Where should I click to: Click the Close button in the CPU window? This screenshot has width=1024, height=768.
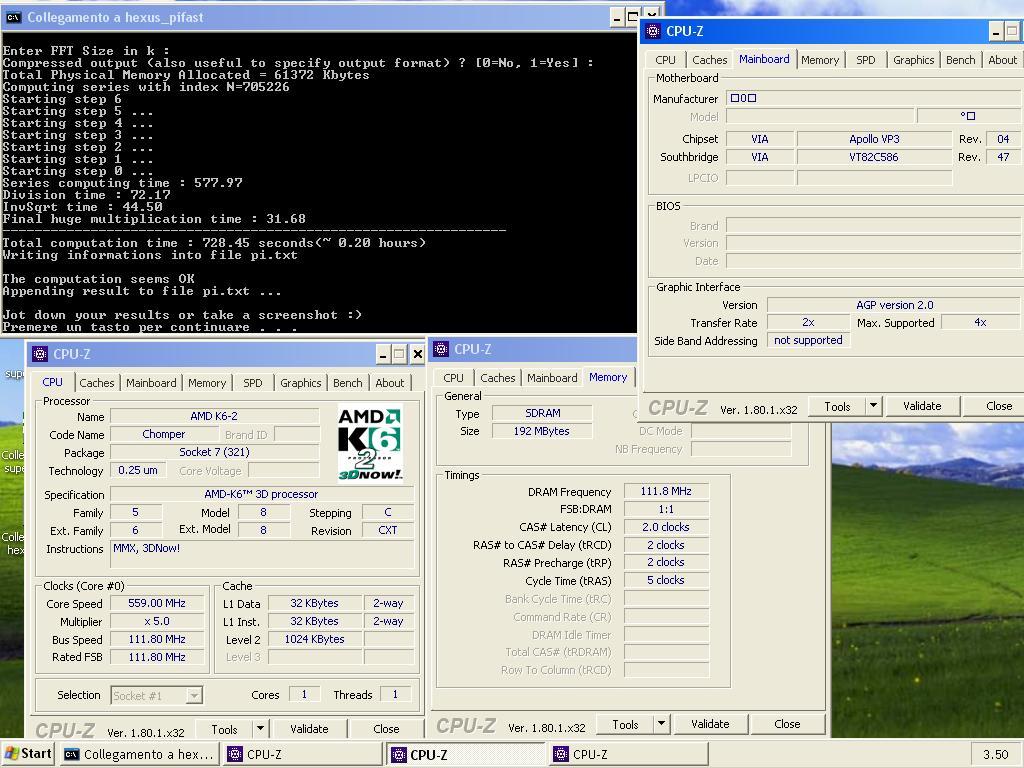pyautogui.click(x=386, y=729)
